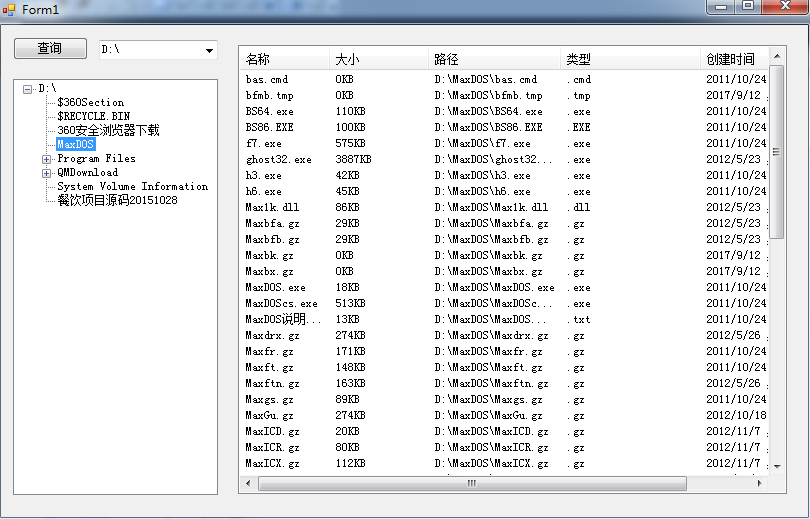
Task: Select 餐饮项目源码20151028 folder
Action: click(117, 200)
